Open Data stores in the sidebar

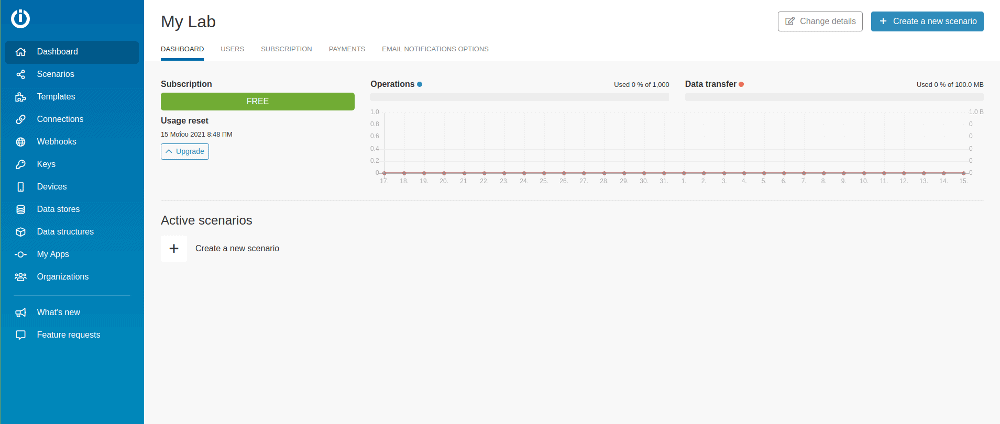click(x=72, y=209)
